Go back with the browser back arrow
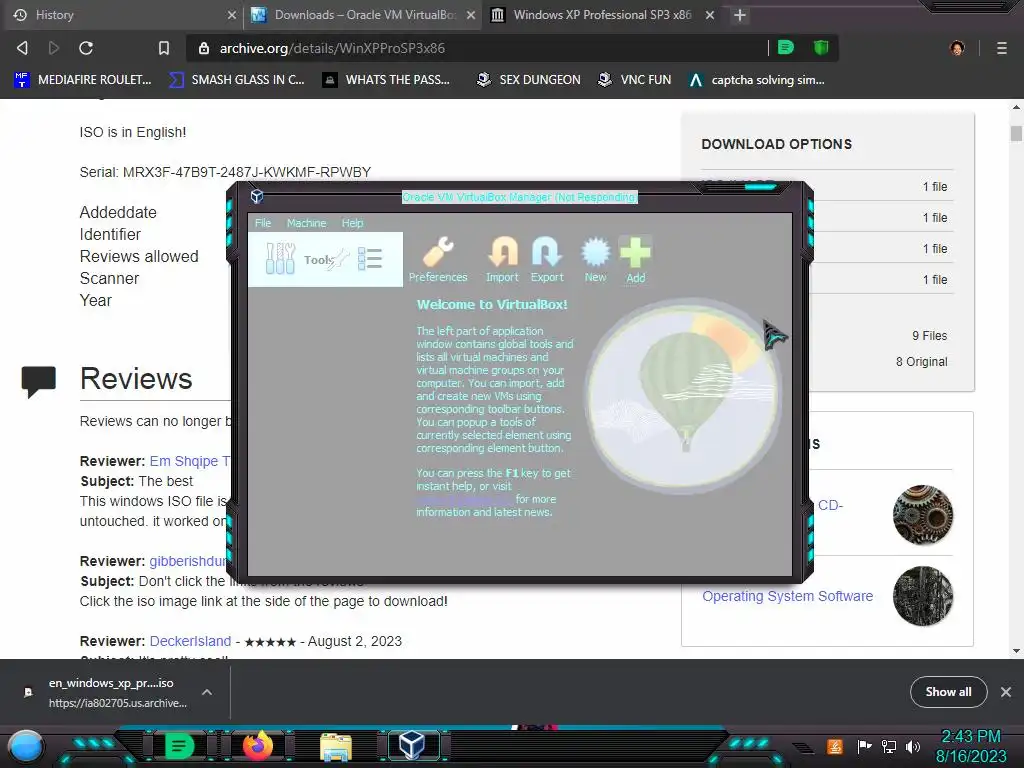This screenshot has height=768, width=1024. tap(22, 48)
